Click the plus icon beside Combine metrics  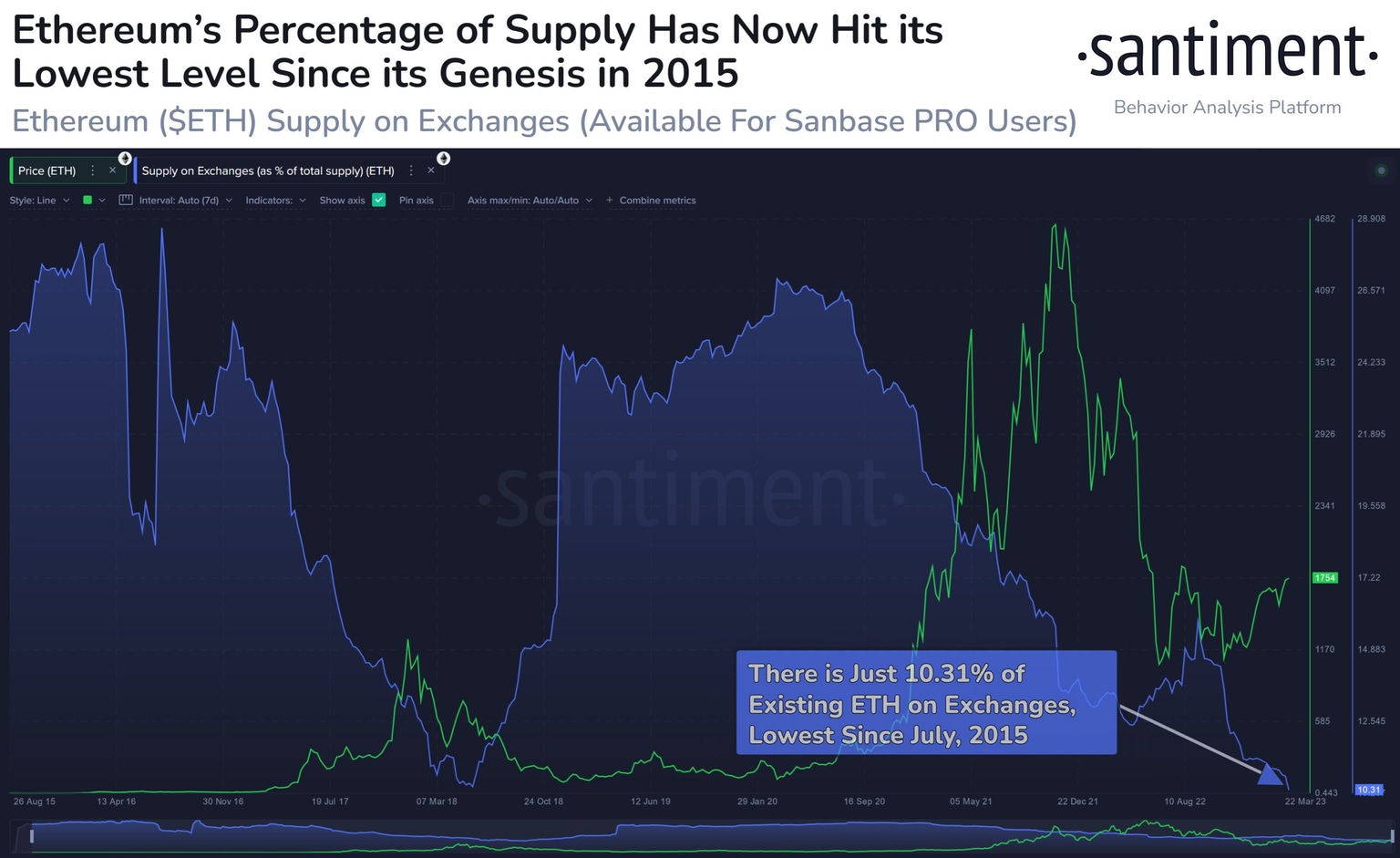click(x=610, y=201)
